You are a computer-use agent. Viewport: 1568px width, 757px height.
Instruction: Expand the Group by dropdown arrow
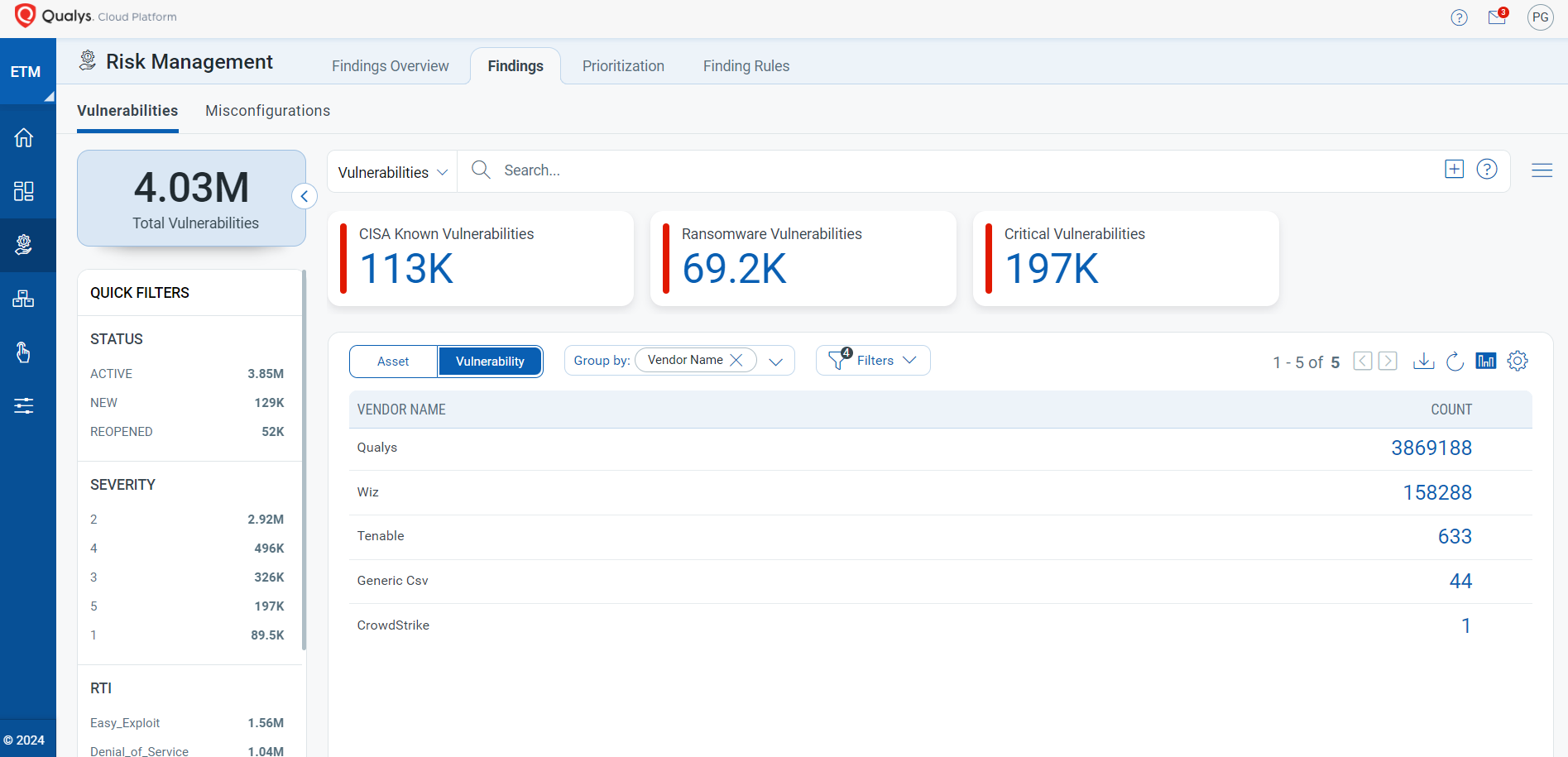tap(775, 362)
